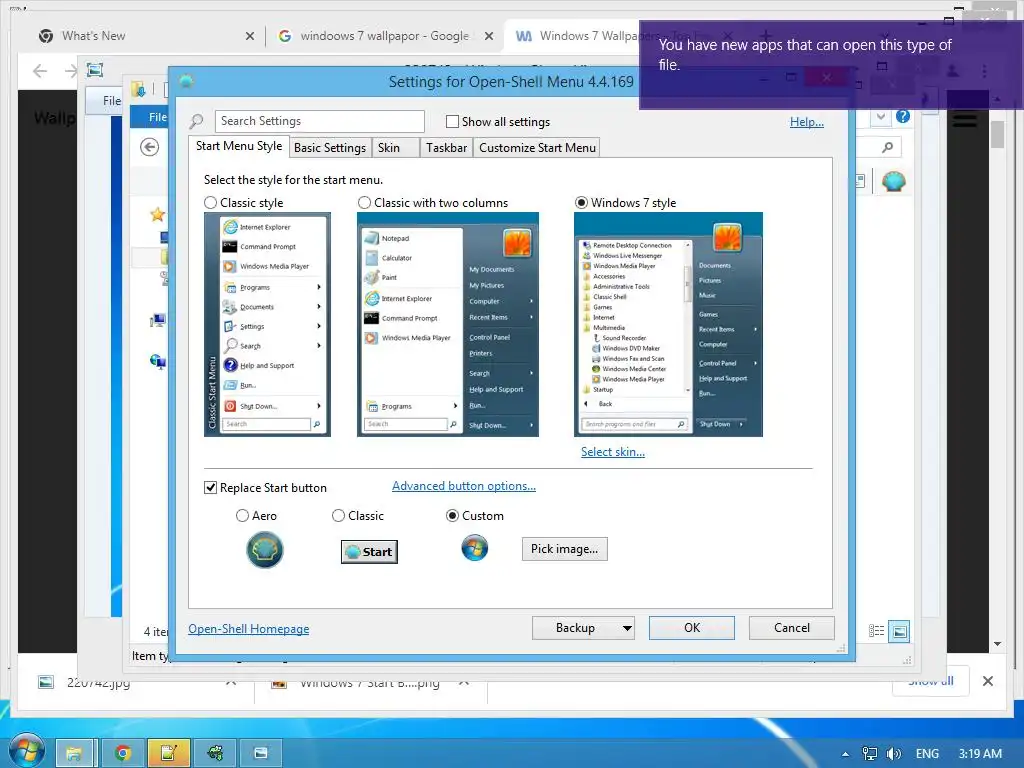The image size is (1024, 768).
Task: Select the Start Menu Style tab
Action: tap(239, 146)
